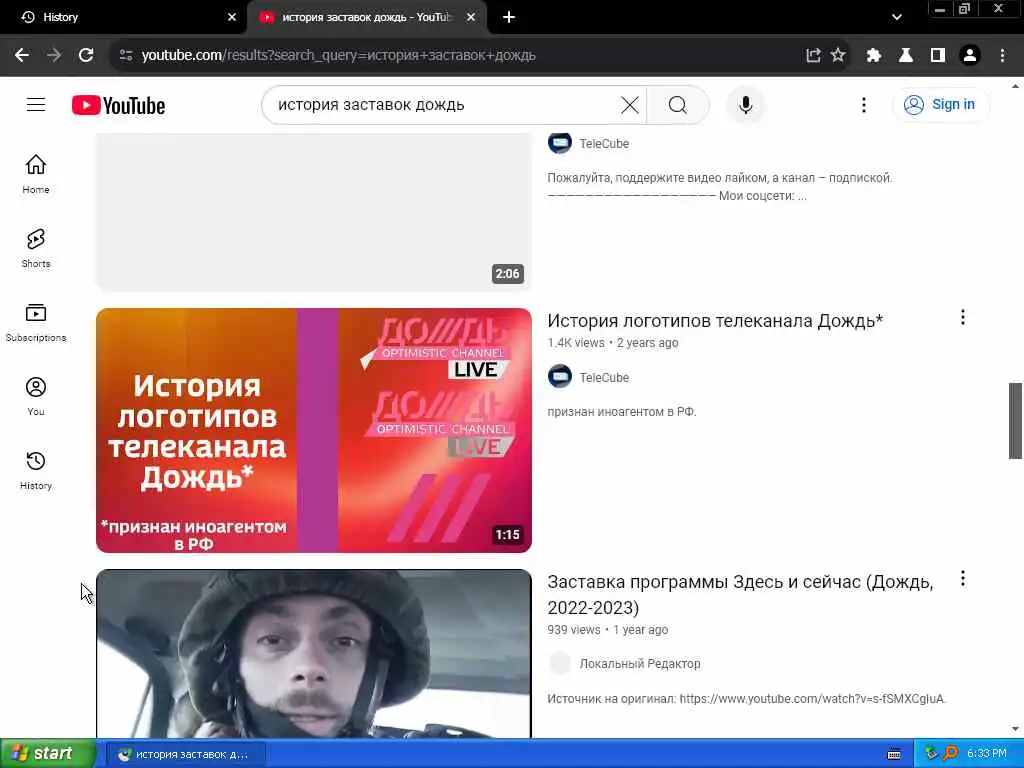The image size is (1024, 768).
Task: Close the History tab
Action: pos(232,17)
